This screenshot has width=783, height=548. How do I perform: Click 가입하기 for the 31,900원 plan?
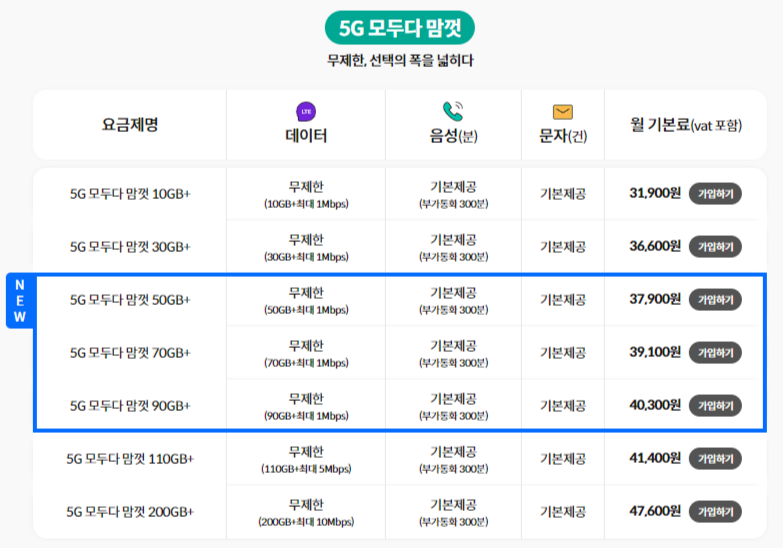[x=715, y=194]
